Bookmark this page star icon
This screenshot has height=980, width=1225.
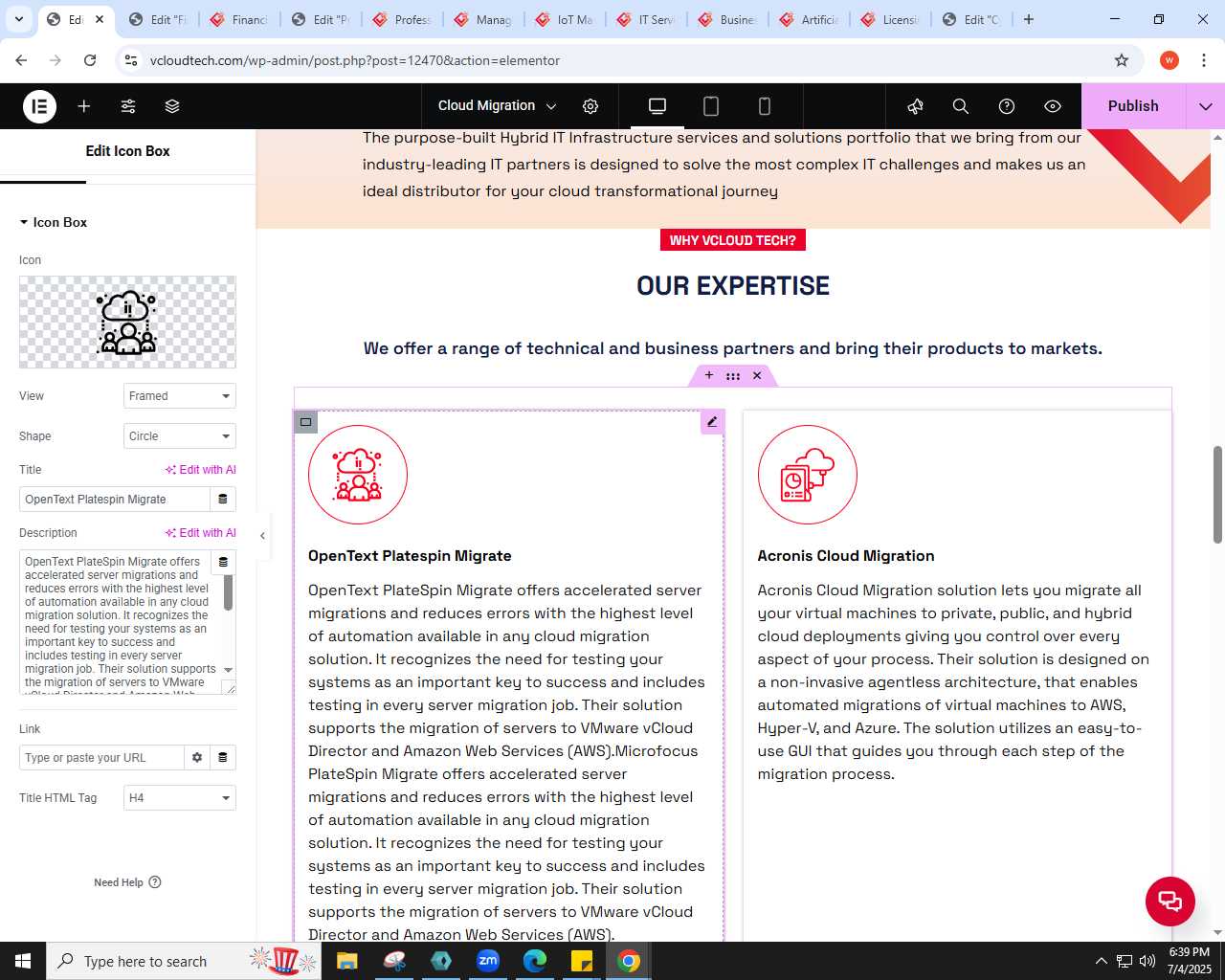[1122, 60]
